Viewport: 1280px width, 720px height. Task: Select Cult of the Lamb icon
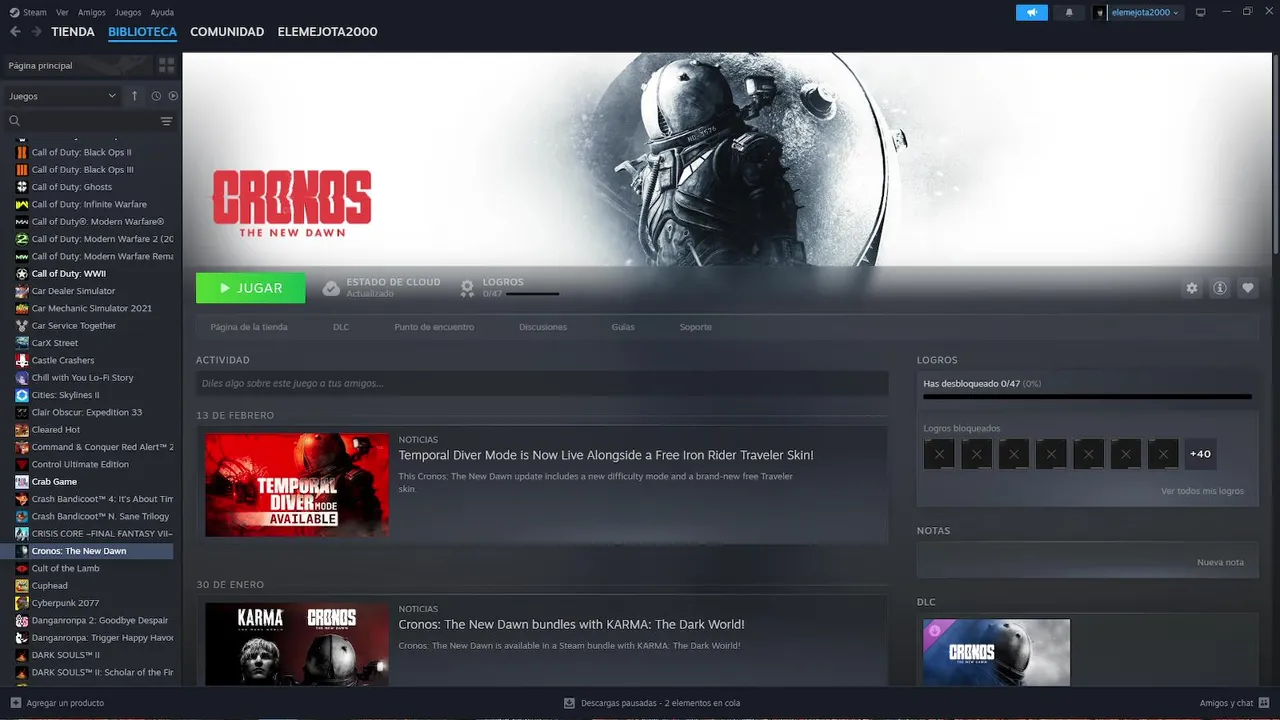tap(22, 568)
